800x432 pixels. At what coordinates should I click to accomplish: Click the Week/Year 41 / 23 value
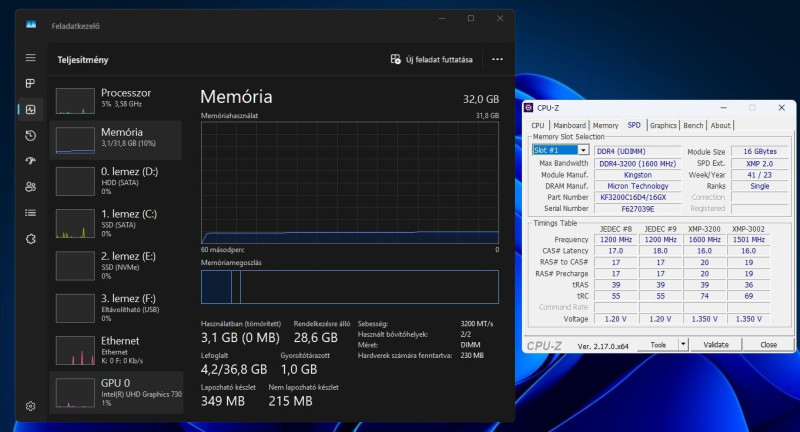(760, 174)
